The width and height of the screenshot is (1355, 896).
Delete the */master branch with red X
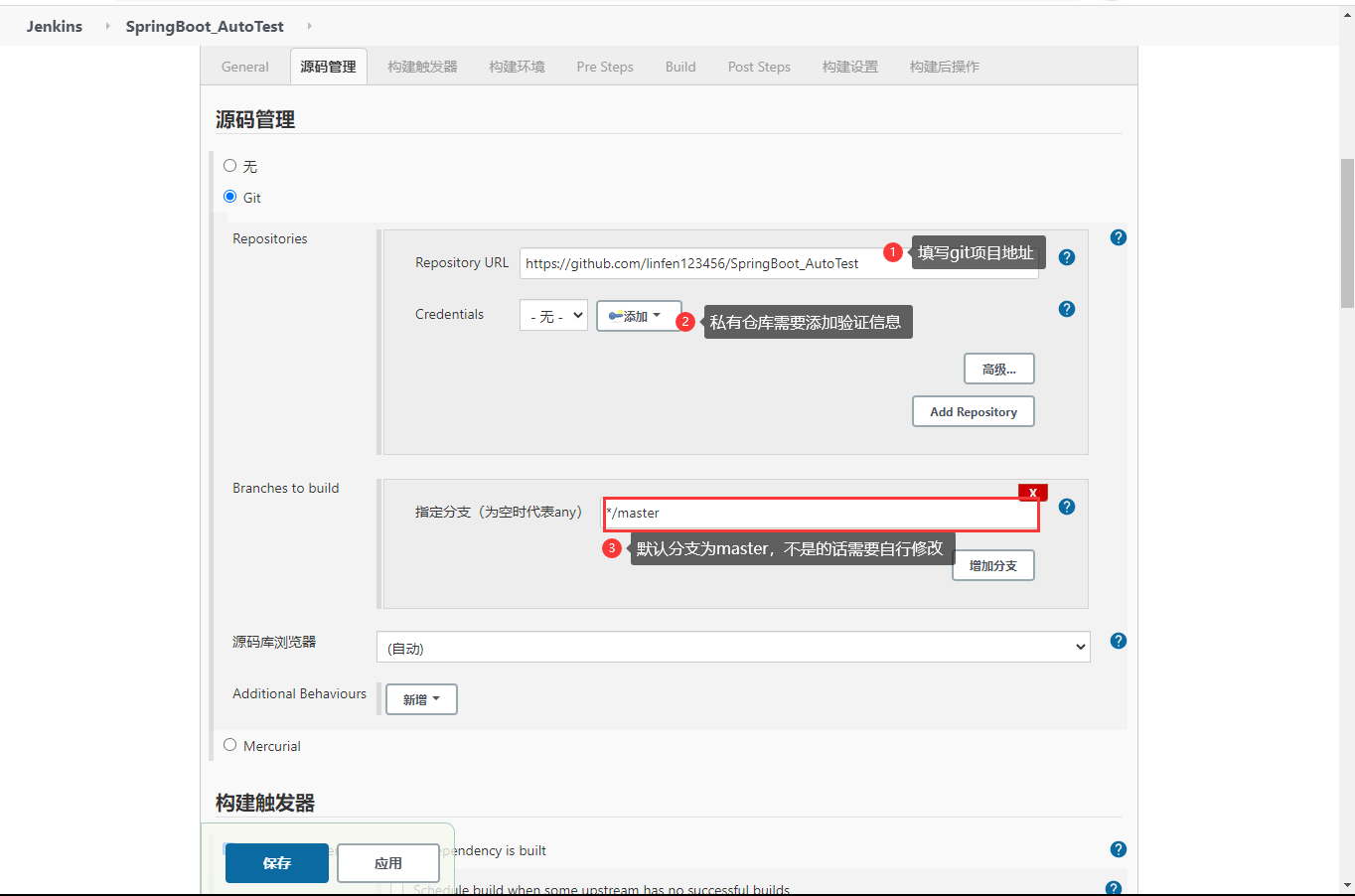click(1033, 493)
